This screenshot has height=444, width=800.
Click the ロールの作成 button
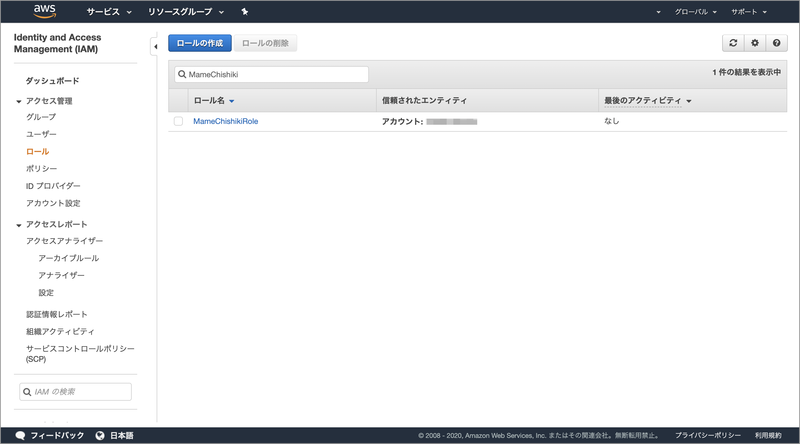coord(200,43)
